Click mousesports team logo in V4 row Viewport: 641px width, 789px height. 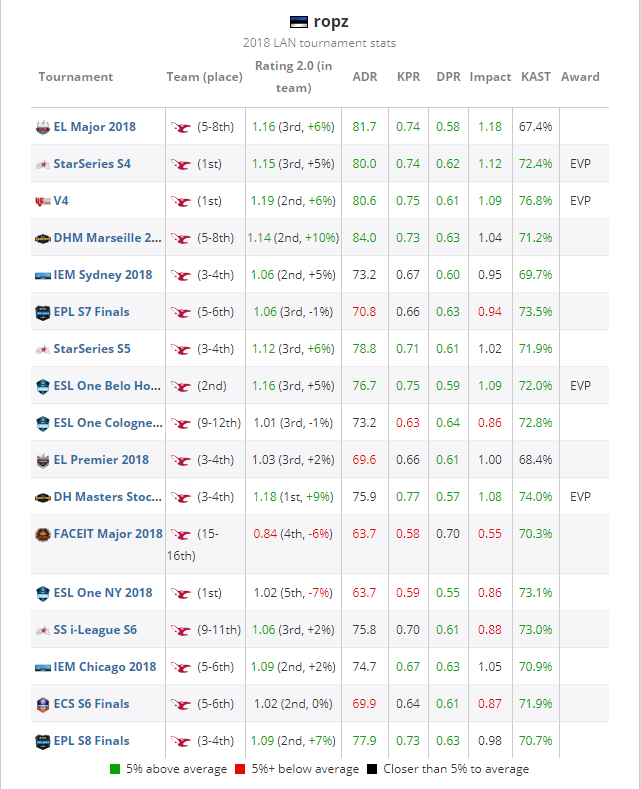coord(181,201)
